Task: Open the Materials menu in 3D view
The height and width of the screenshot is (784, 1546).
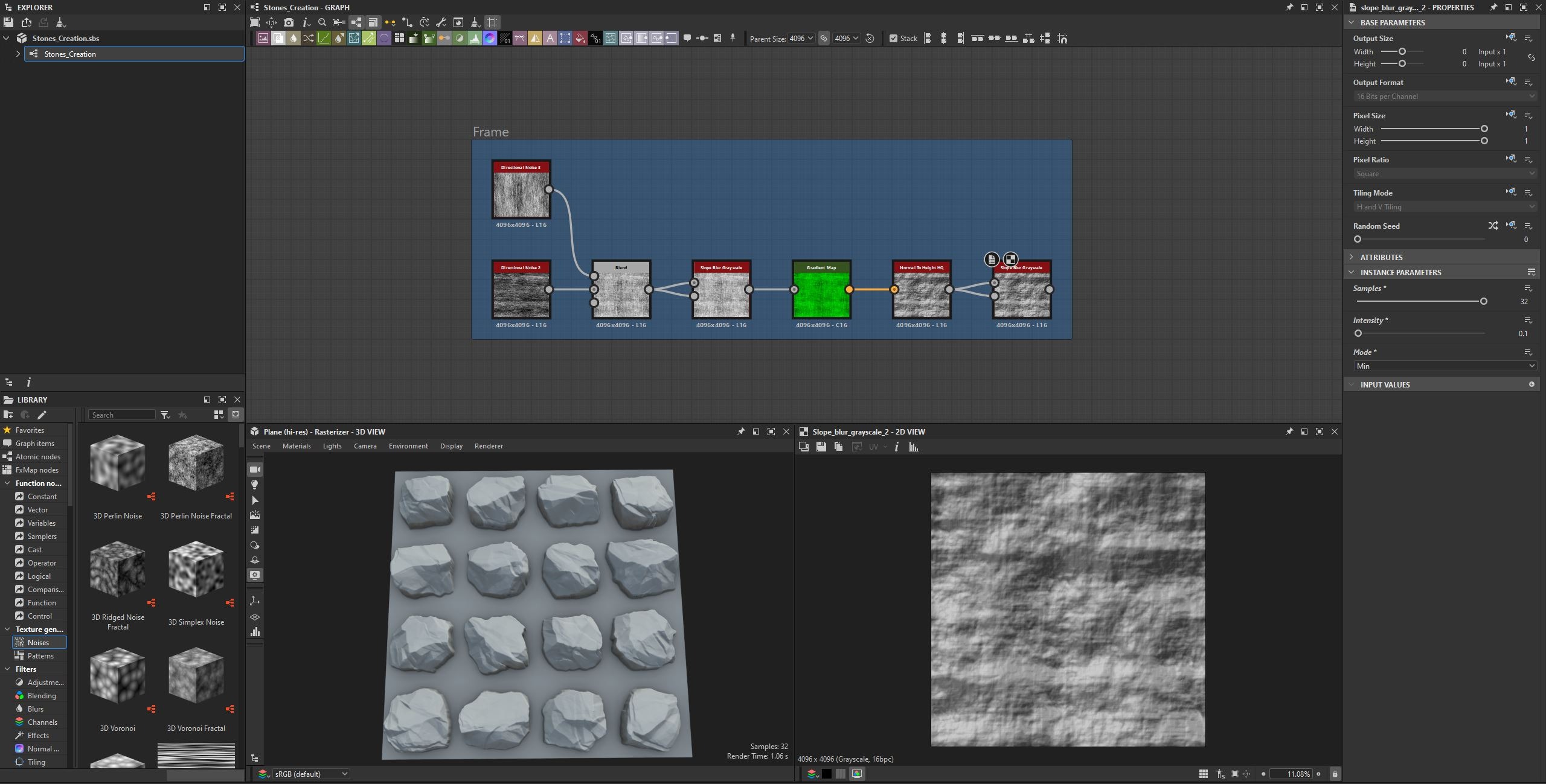Action: (297, 446)
